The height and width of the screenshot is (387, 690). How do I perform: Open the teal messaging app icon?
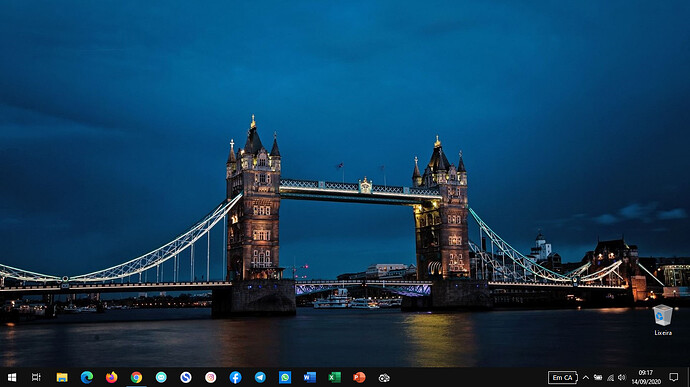[161, 377]
